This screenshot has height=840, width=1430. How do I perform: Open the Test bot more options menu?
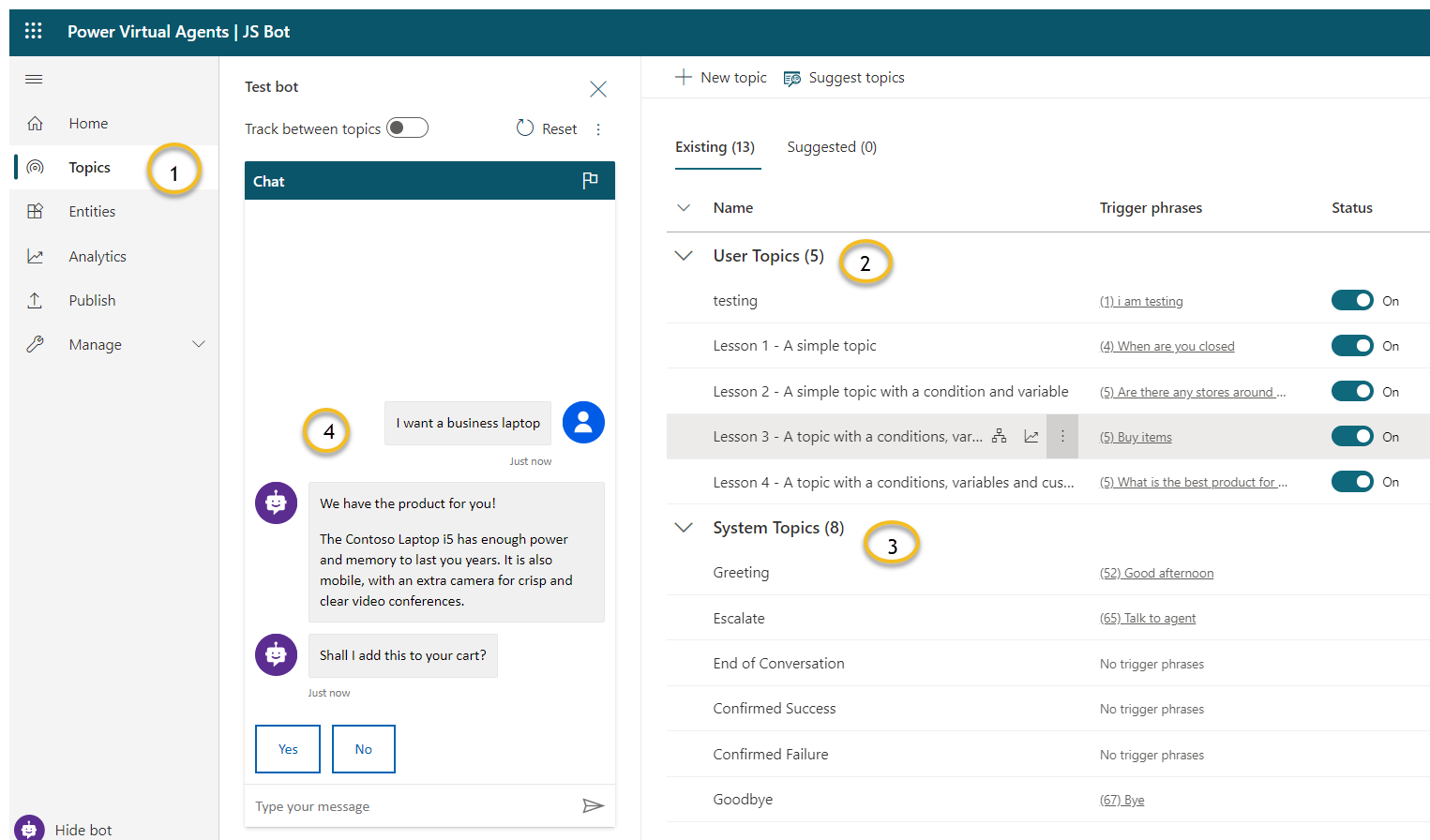598,129
